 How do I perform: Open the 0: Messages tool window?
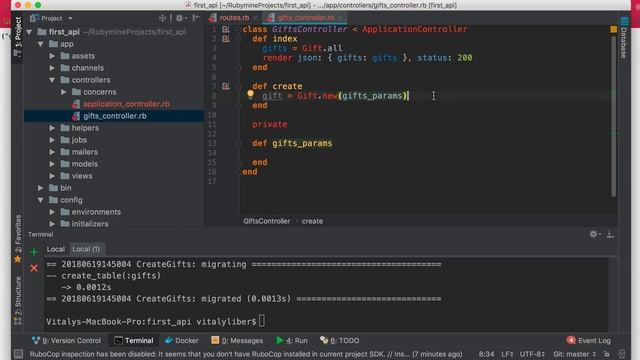[237, 340]
